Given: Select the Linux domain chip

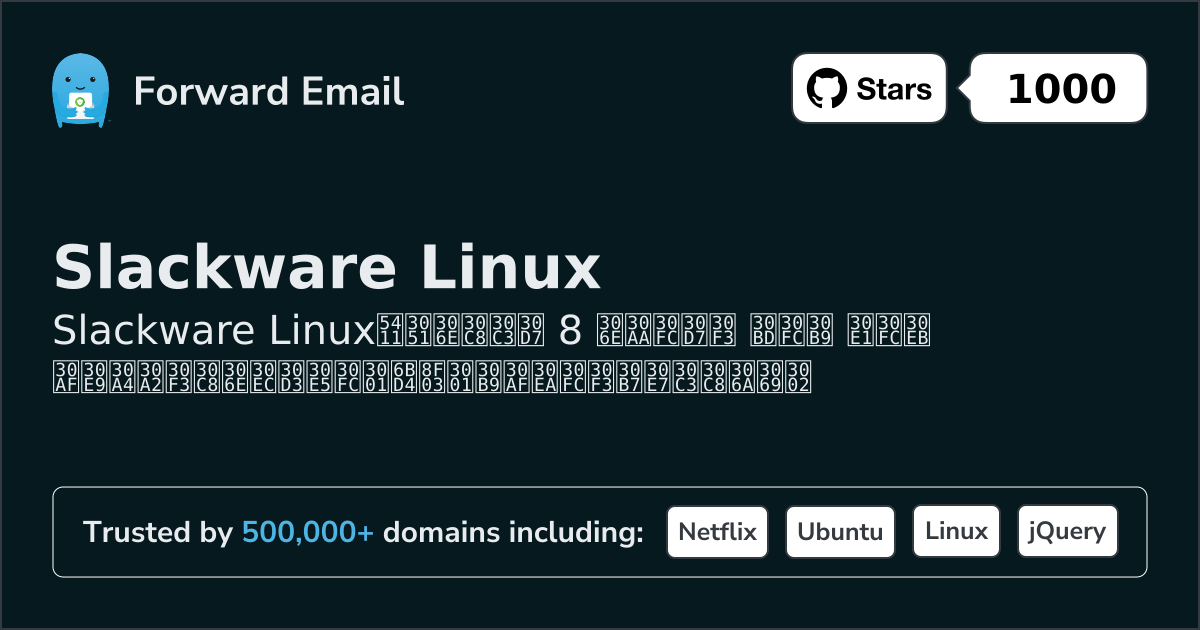Looking at the screenshot, I should point(956,530).
